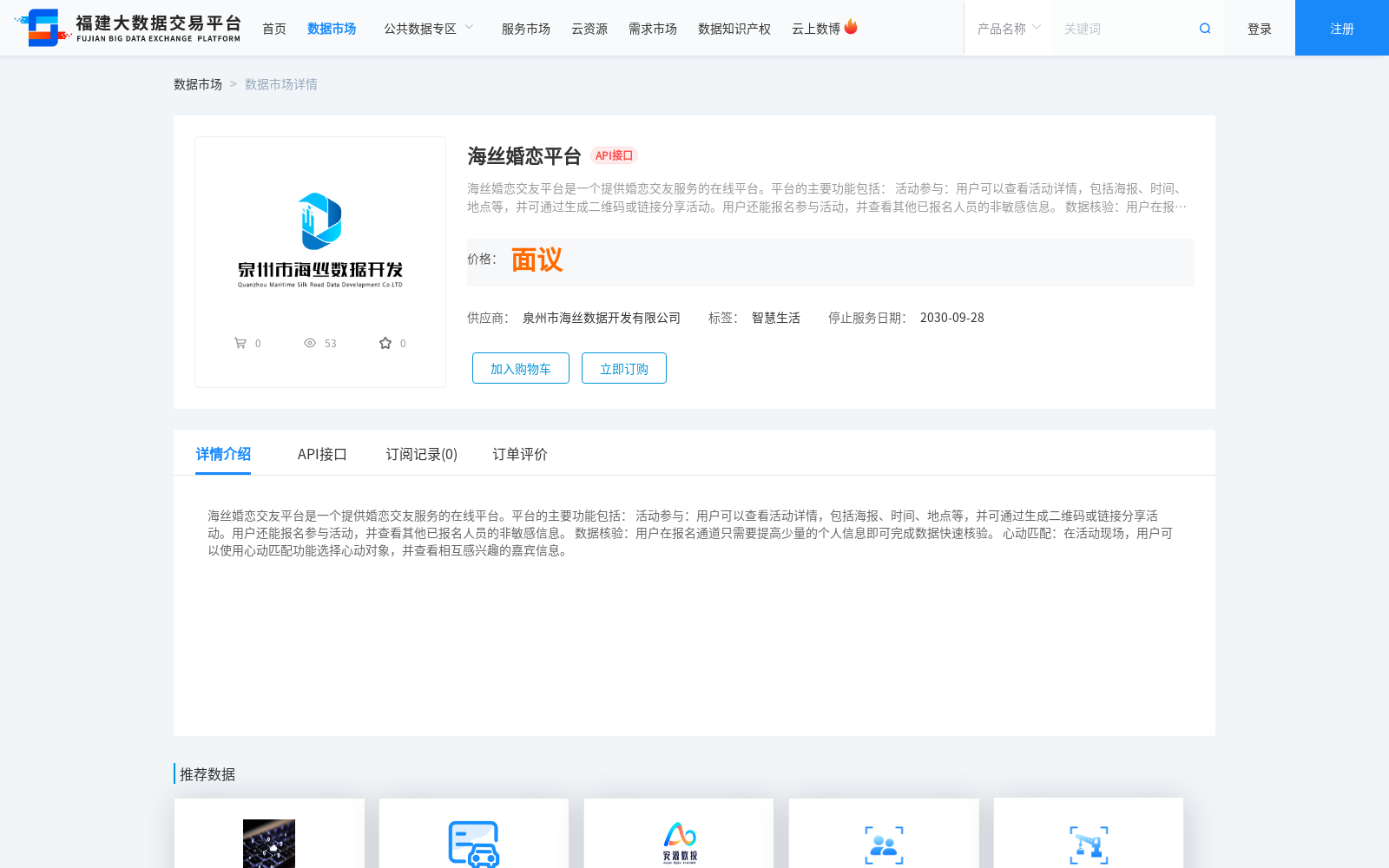The image size is (1389, 868).
Task: Open the 需求市场 nav item
Action: [653, 29]
